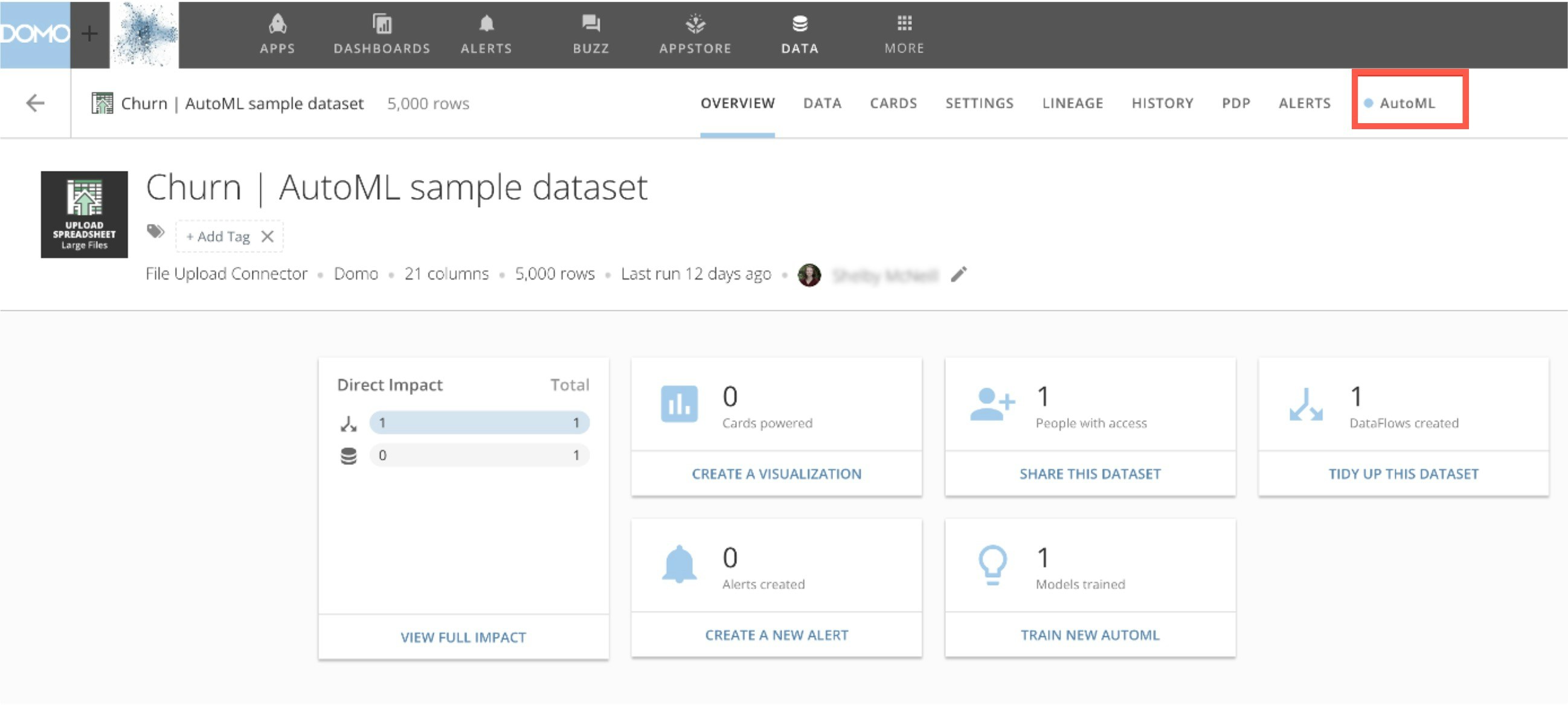Click the DataFlow impact bar
Screen dimensions: 1568x710
[x=479, y=423]
